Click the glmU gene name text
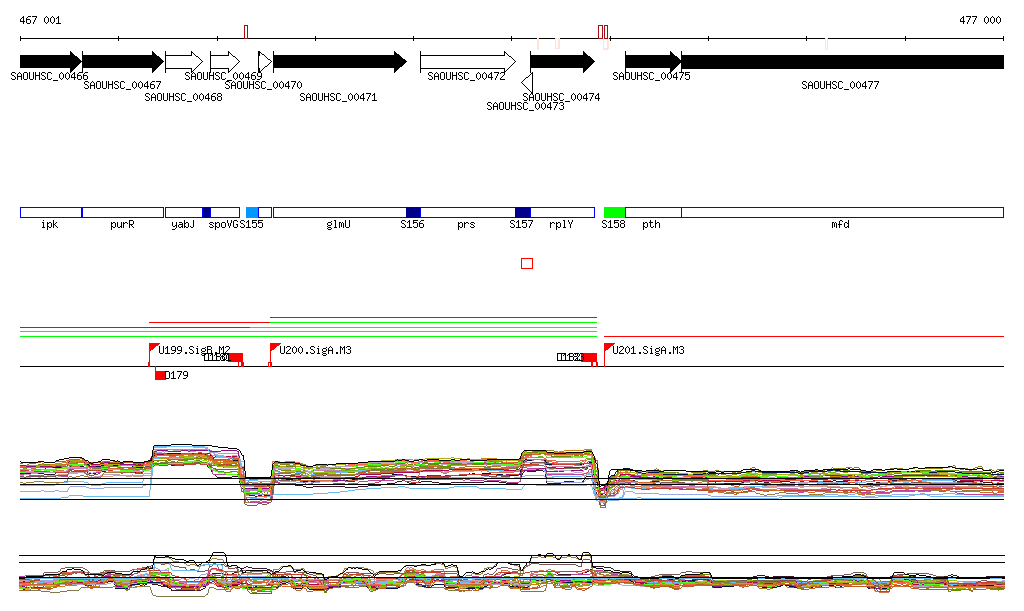This screenshot has height=611, width=1024. pyautogui.click(x=338, y=225)
